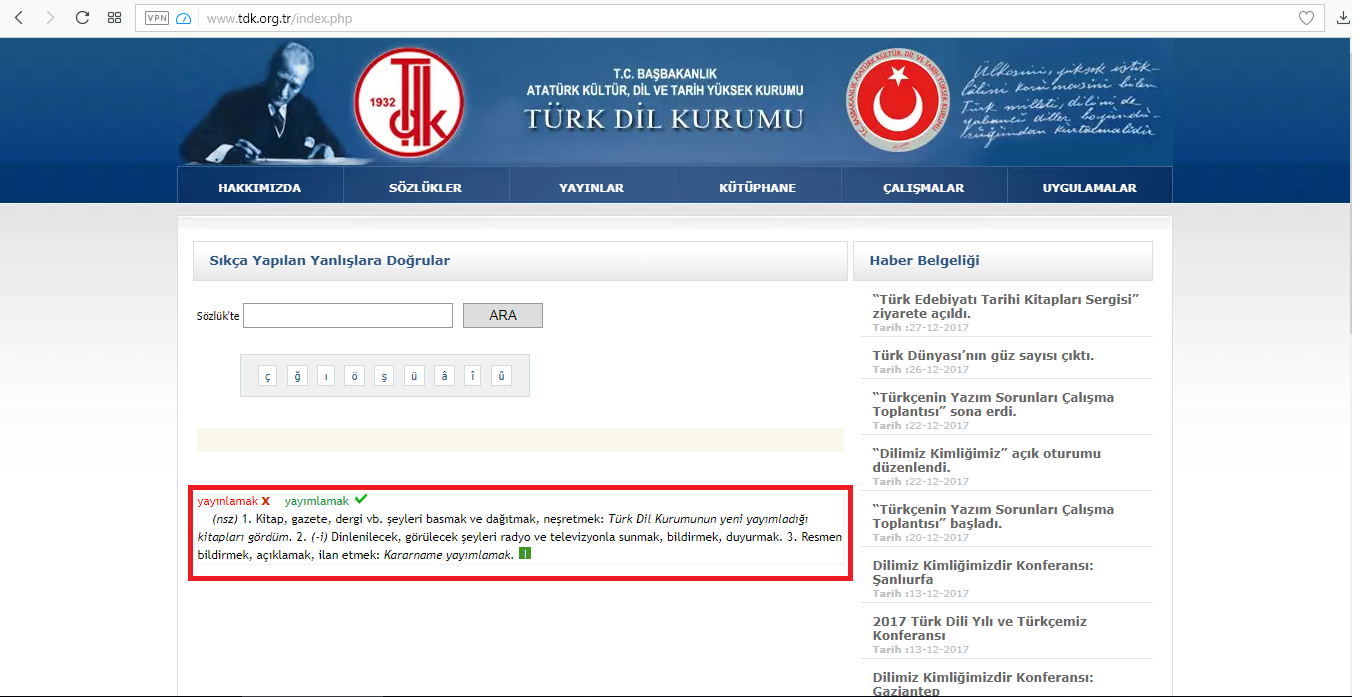Focus the Sözlük'te search input field
This screenshot has height=697, width=1364.
pos(348,315)
